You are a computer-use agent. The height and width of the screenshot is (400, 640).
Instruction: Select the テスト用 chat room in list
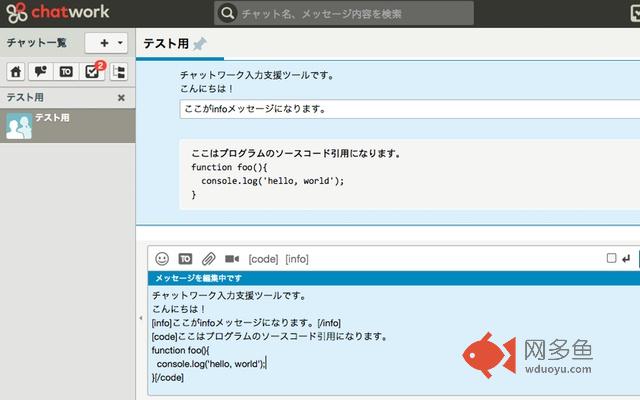pyautogui.click(x=68, y=126)
